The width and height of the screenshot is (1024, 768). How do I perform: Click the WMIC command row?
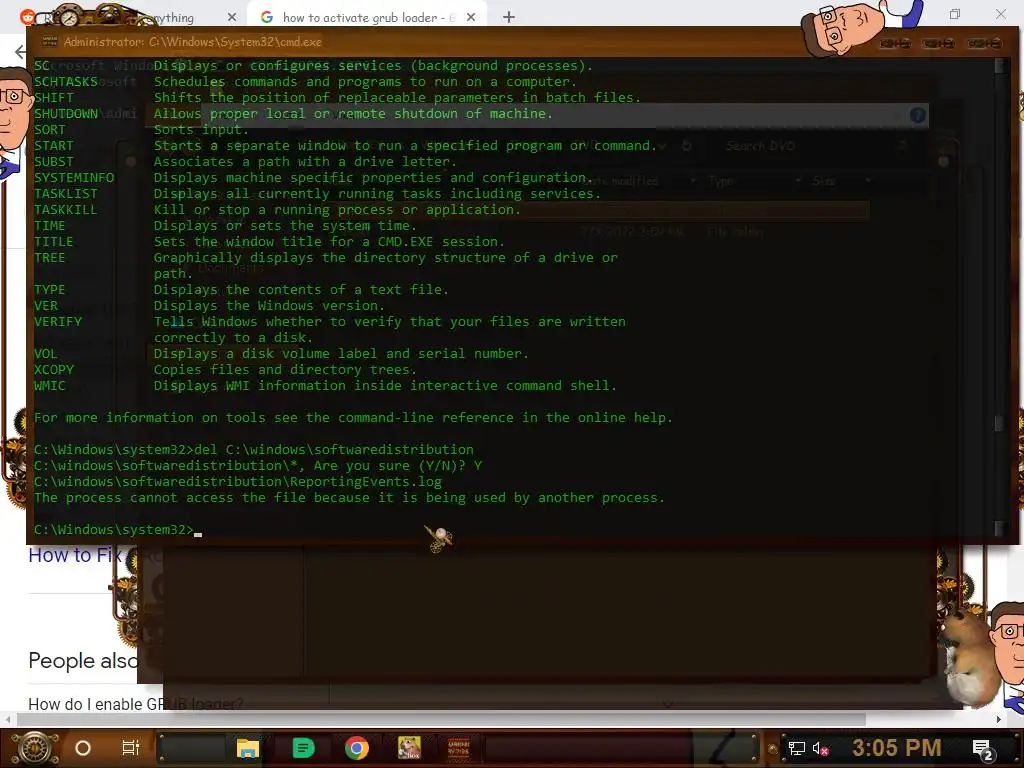[325, 386]
